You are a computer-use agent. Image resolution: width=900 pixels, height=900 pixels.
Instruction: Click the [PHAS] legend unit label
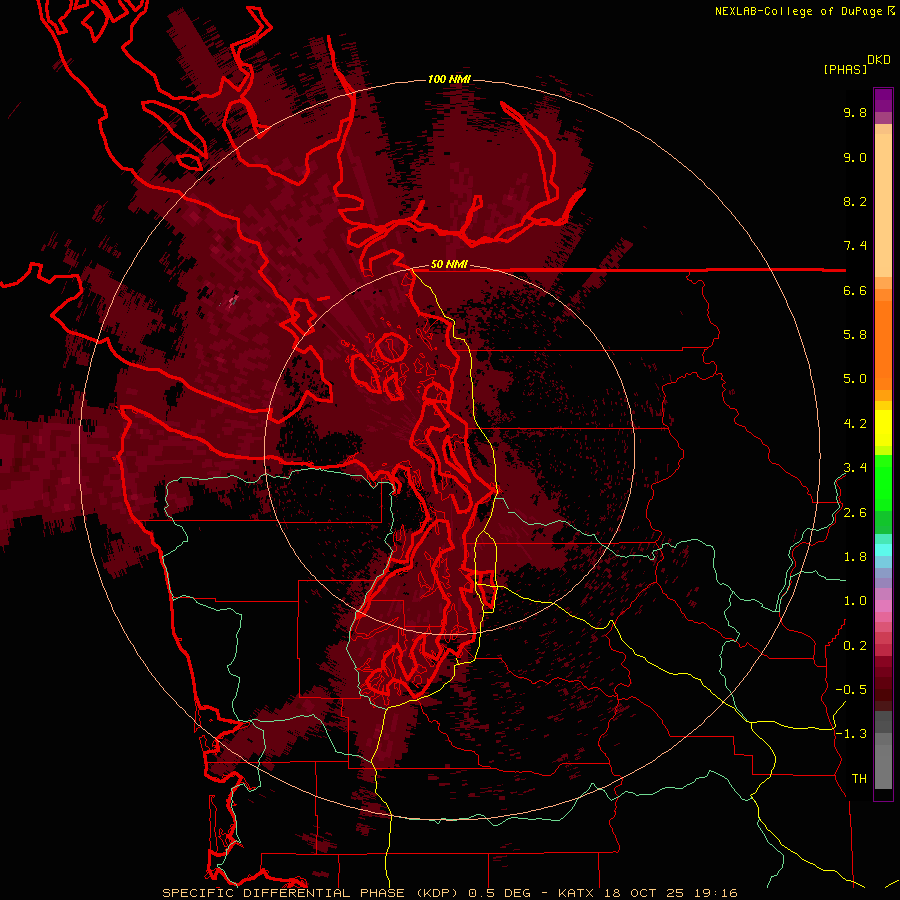[845, 70]
